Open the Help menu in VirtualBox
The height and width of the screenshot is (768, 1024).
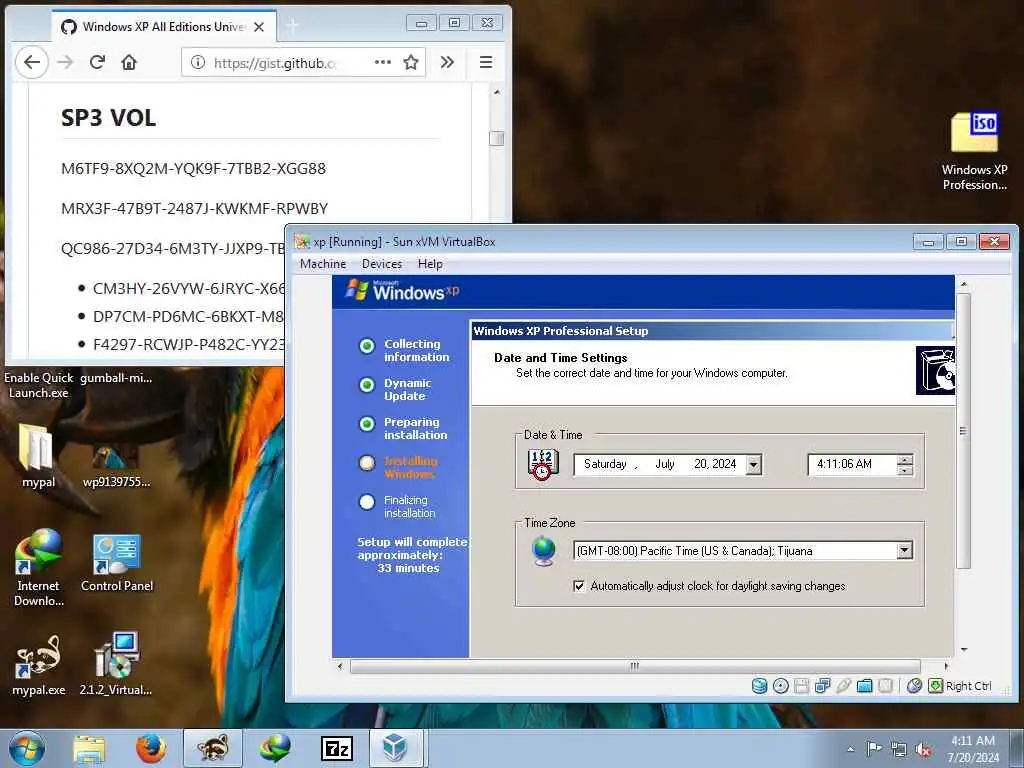(x=430, y=264)
